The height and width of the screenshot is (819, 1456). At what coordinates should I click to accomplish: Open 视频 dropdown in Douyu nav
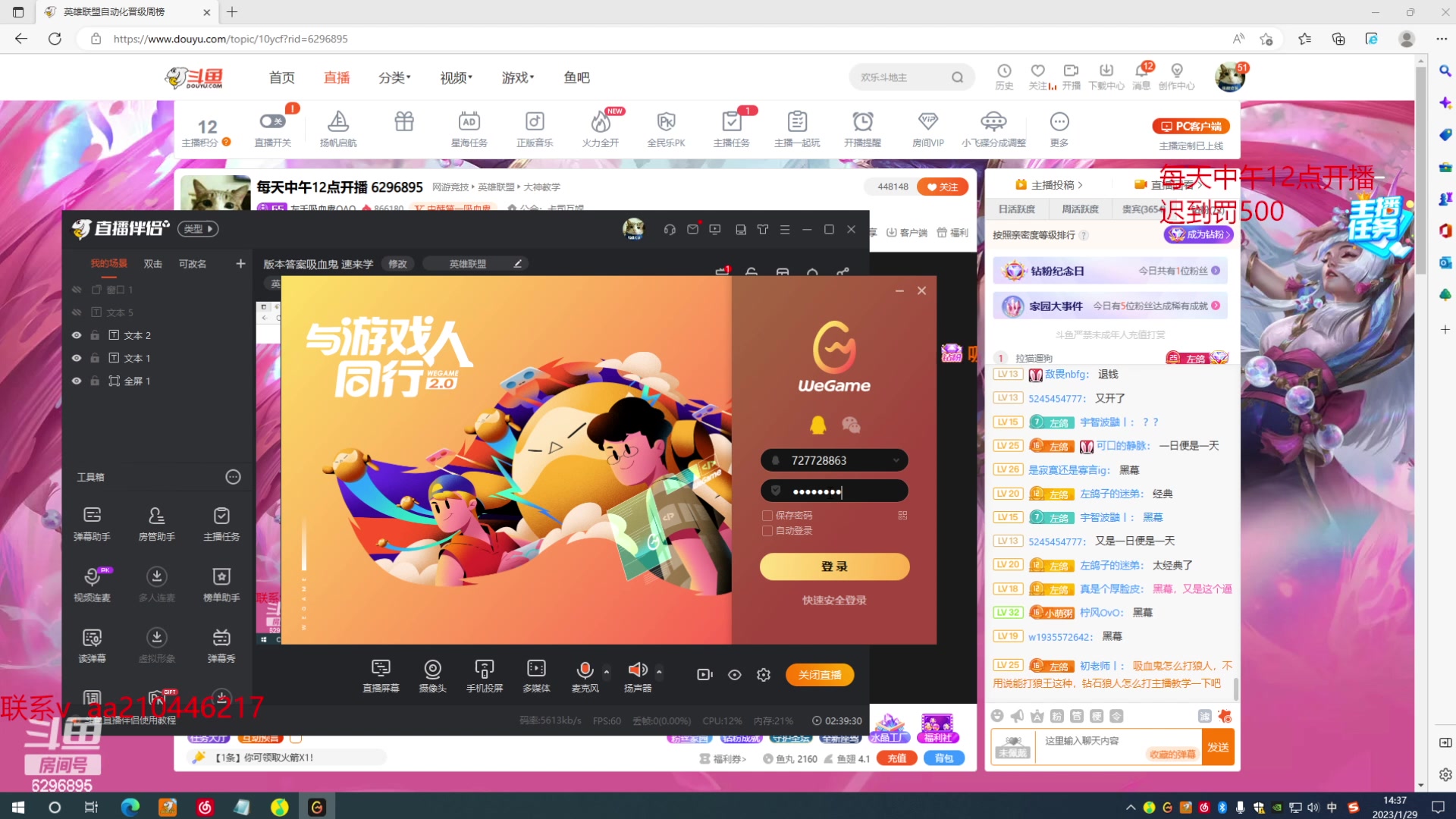click(456, 77)
